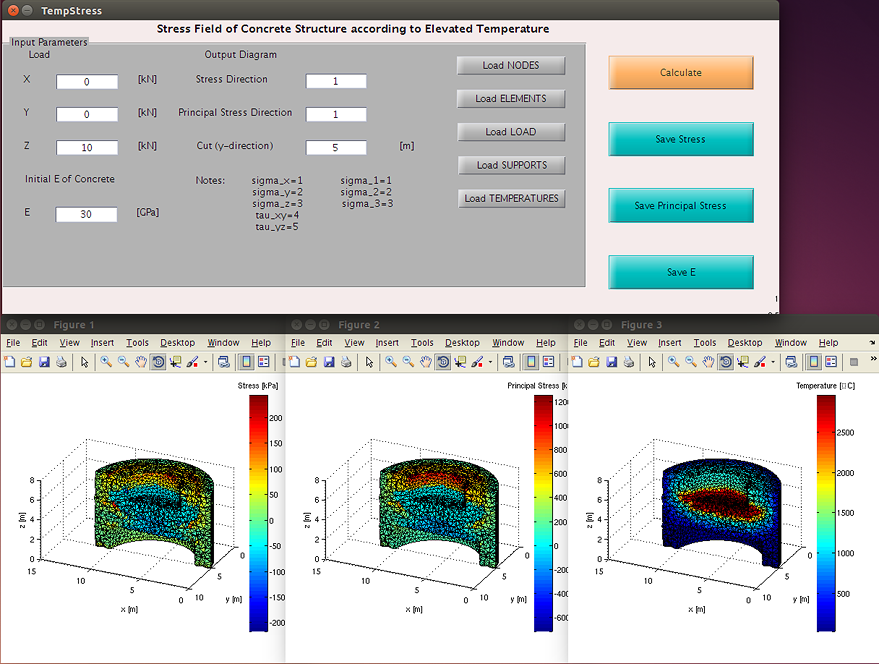Click dock arrow in Figure 3 menu bar
Screen dimensions: 879x664
click(x=872, y=343)
